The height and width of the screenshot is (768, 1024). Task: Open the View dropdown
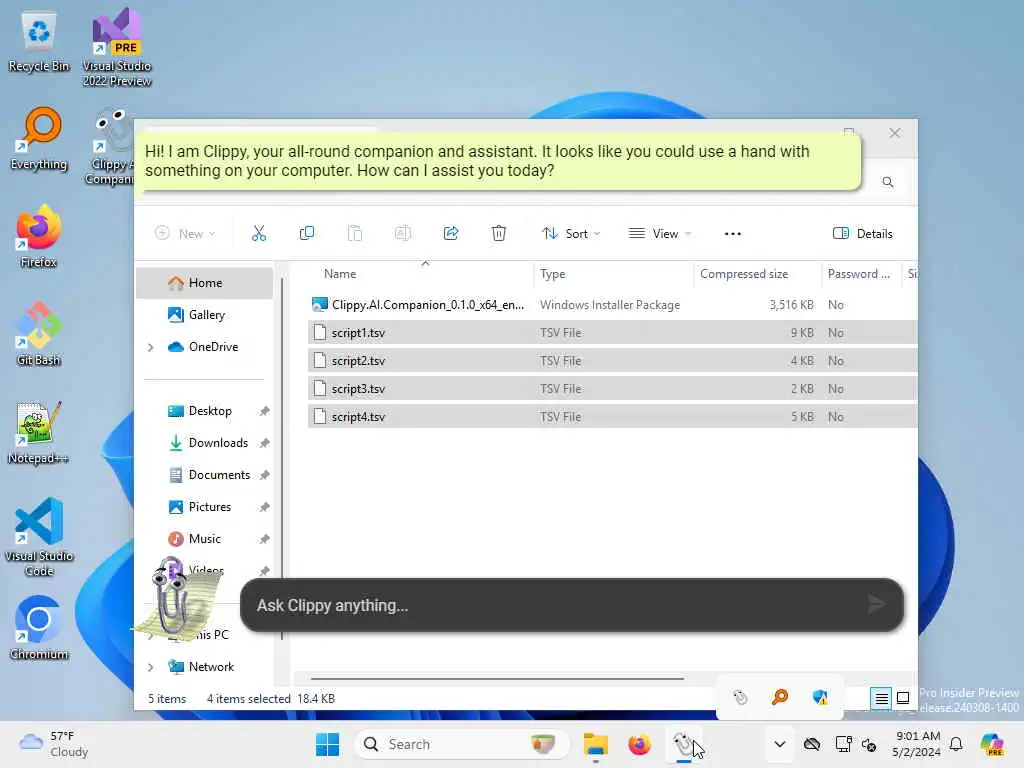(x=660, y=233)
